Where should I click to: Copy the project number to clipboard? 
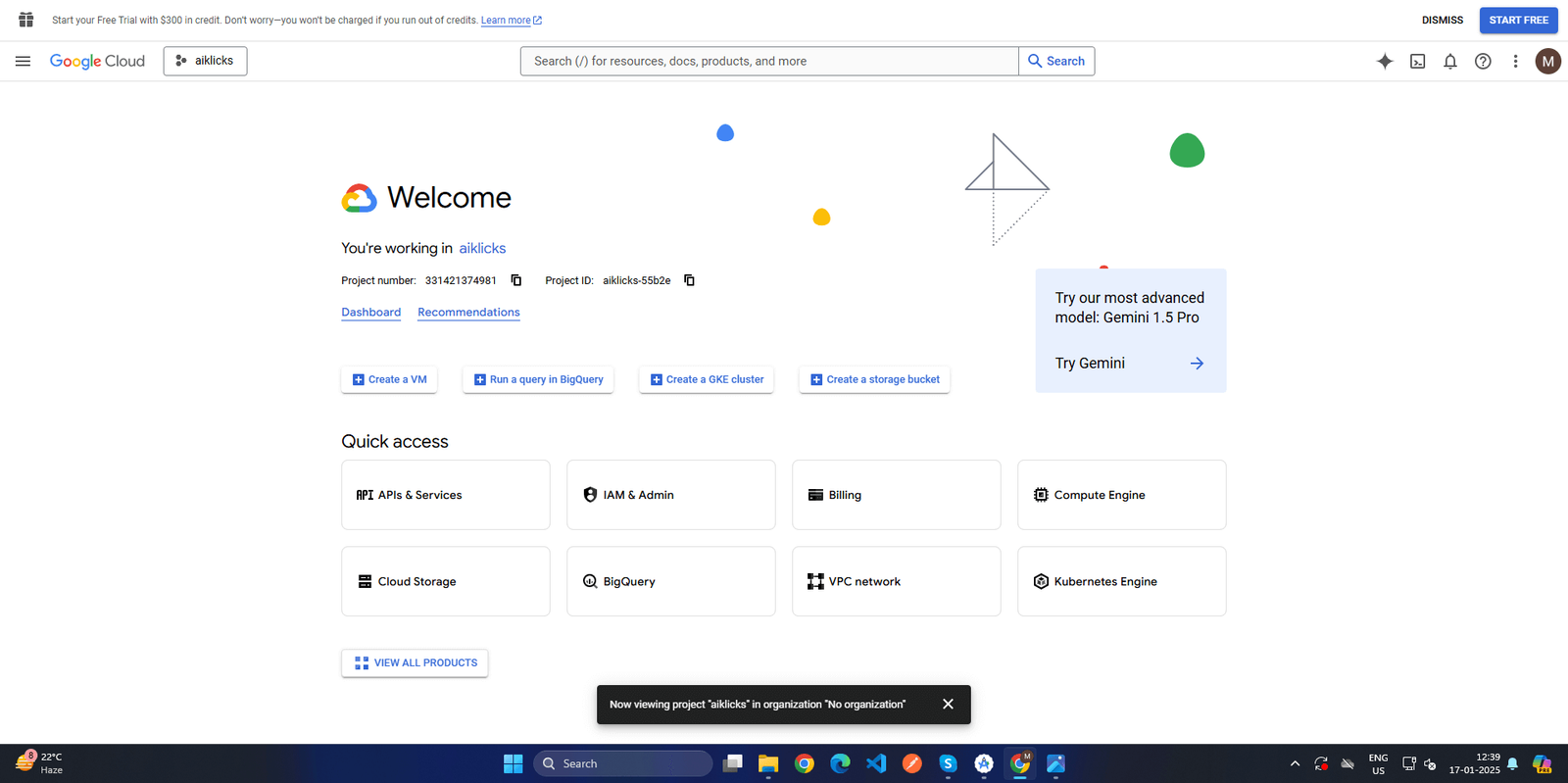516,280
